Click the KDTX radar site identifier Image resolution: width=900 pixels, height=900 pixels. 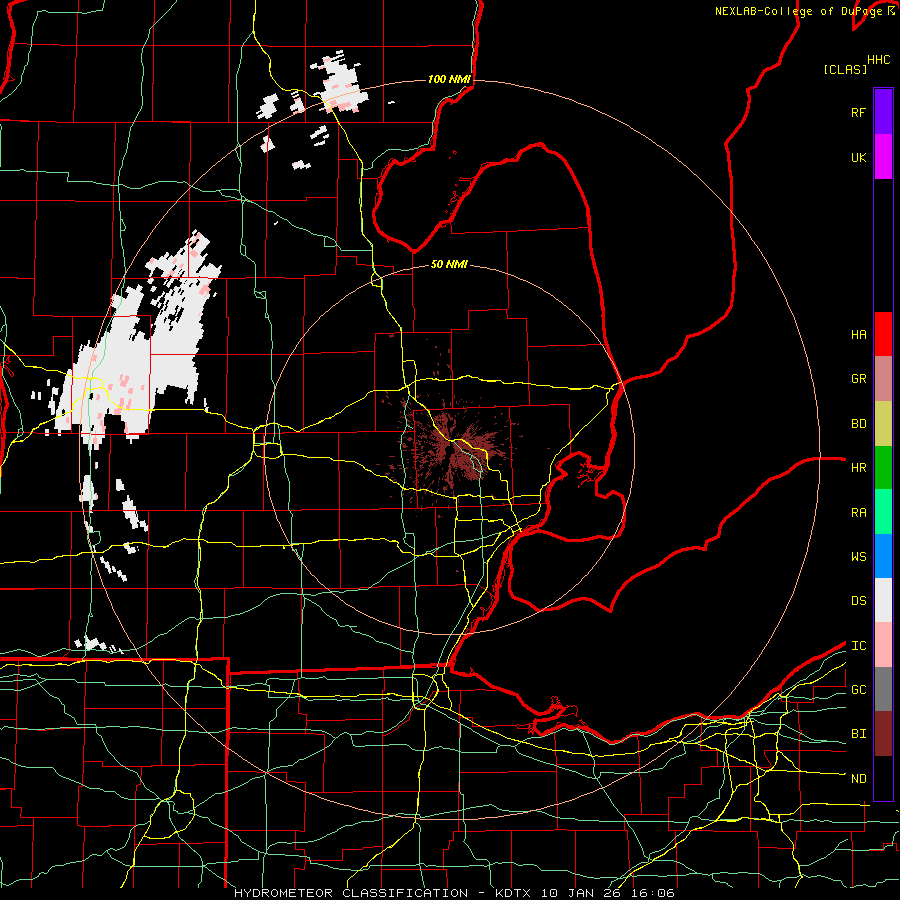click(513, 893)
